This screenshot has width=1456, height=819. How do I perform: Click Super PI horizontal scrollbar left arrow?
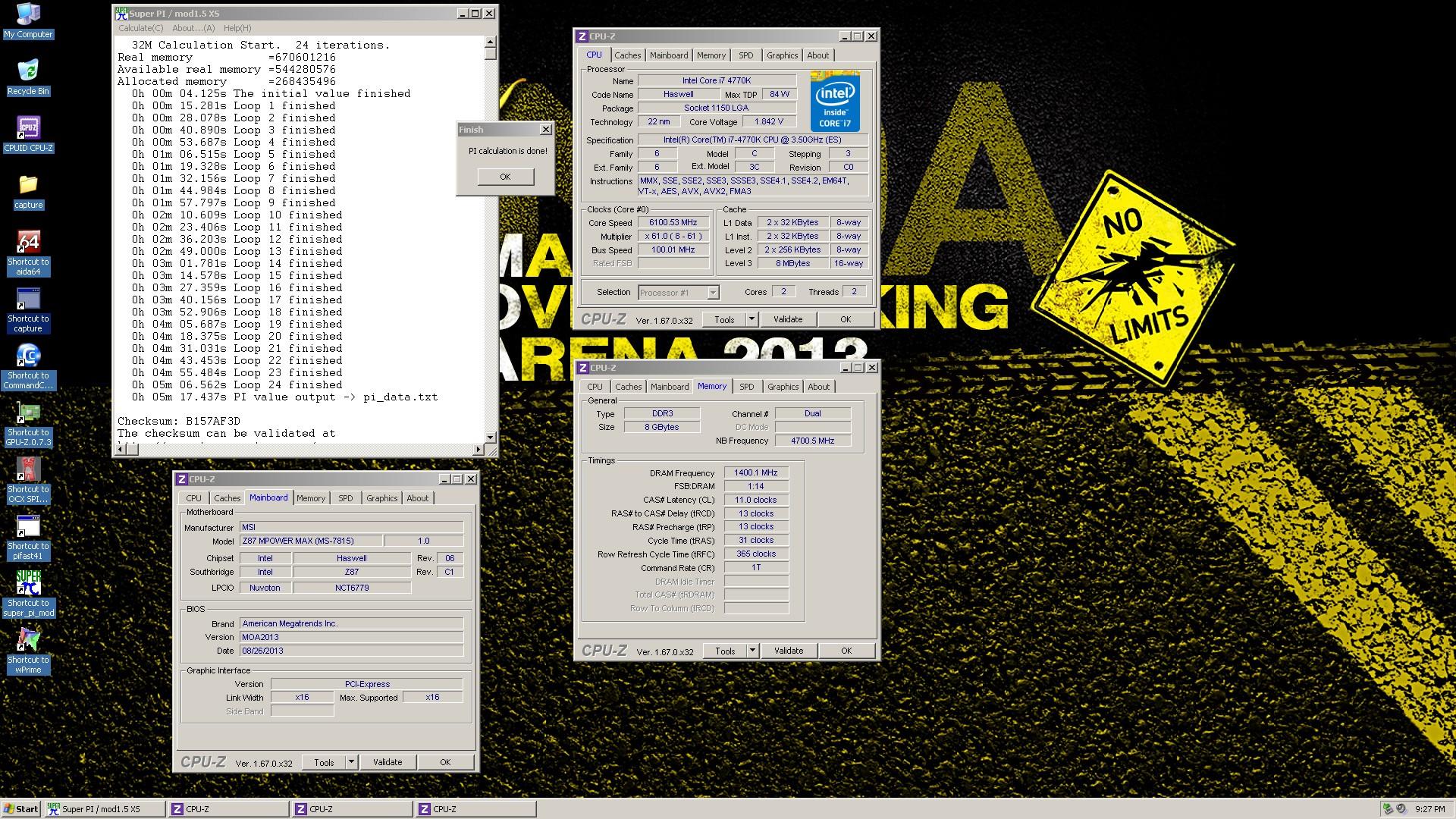tap(121, 450)
